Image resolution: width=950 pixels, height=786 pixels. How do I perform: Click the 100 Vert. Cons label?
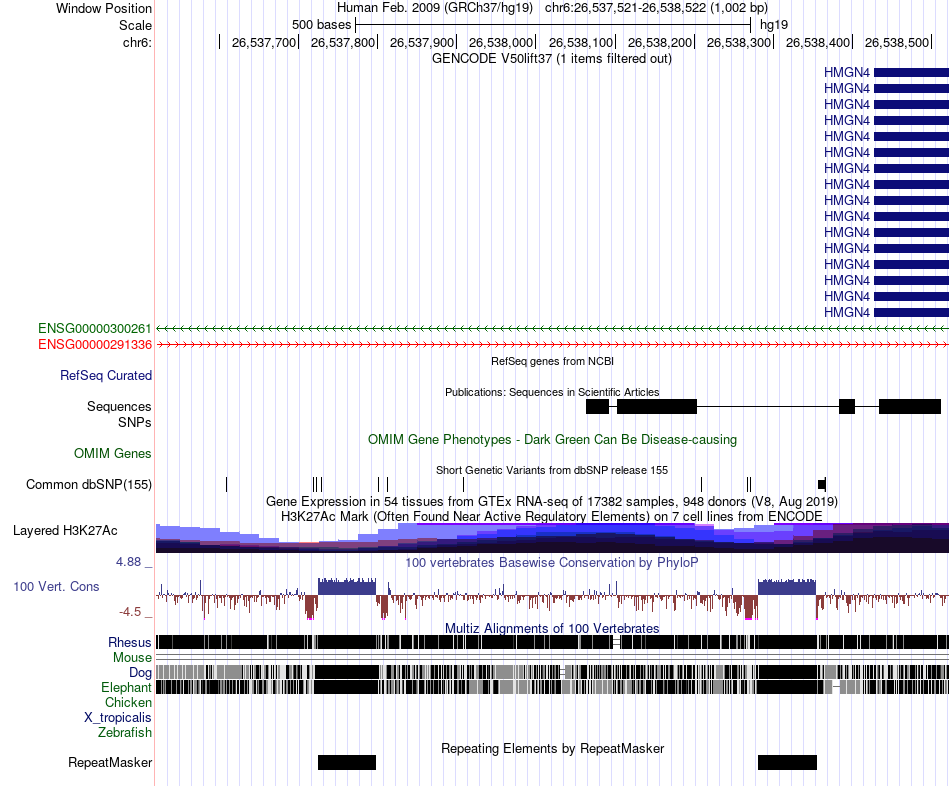[x=56, y=587]
